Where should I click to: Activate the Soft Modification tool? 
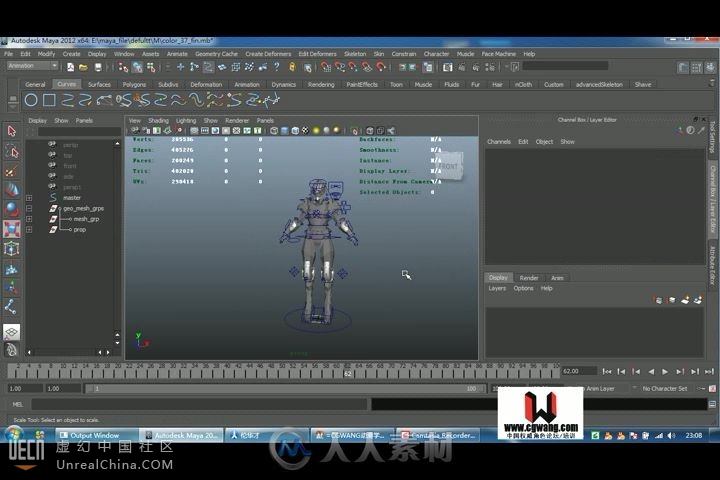(x=12, y=268)
